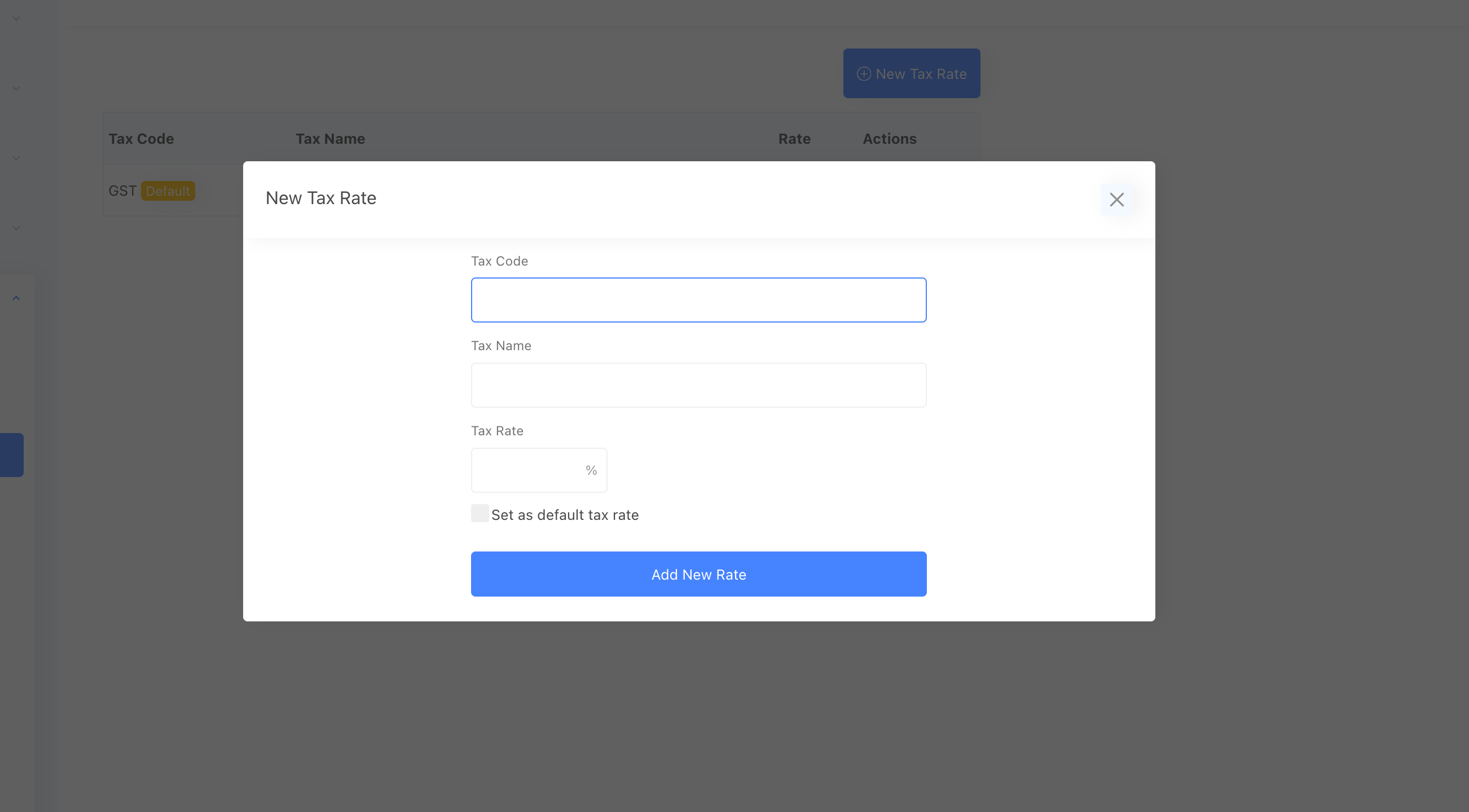
Task: Focus the Tax Code input field
Action: pyautogui.click(x=698, y=300)
